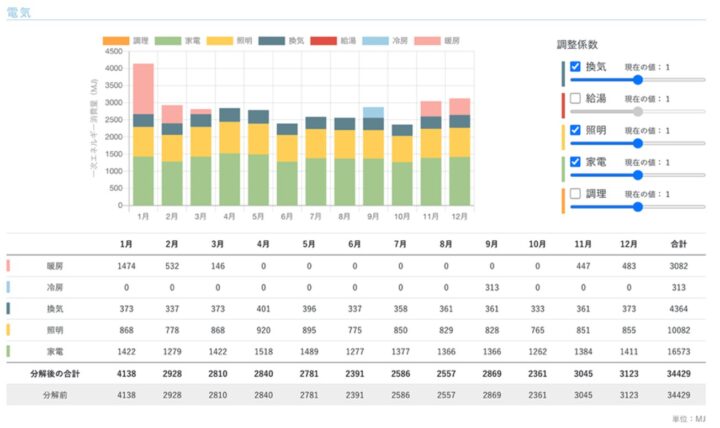Click the green 家電 legend item
Image resolution: width=720 pixels, height=428 pixels.
coord(182,41)
